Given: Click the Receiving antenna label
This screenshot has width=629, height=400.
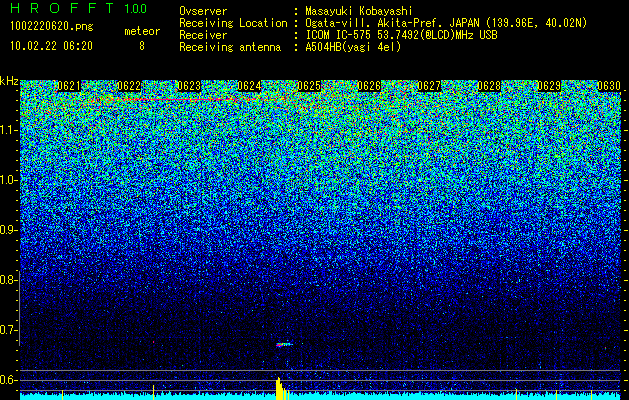Looking at the screenshot, I should 230,47.
